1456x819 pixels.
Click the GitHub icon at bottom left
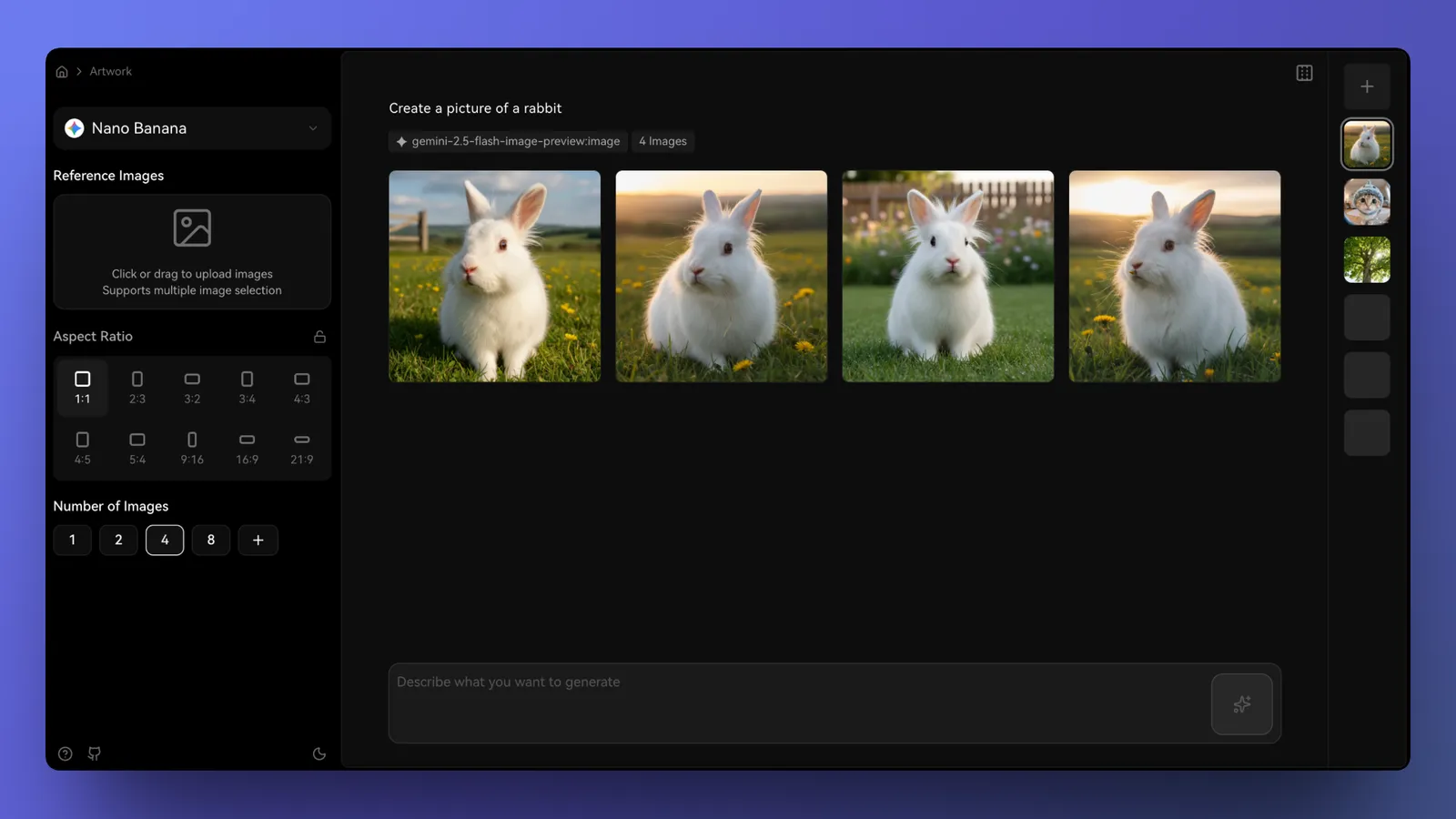pyautogui.click(x=95, y=753)
